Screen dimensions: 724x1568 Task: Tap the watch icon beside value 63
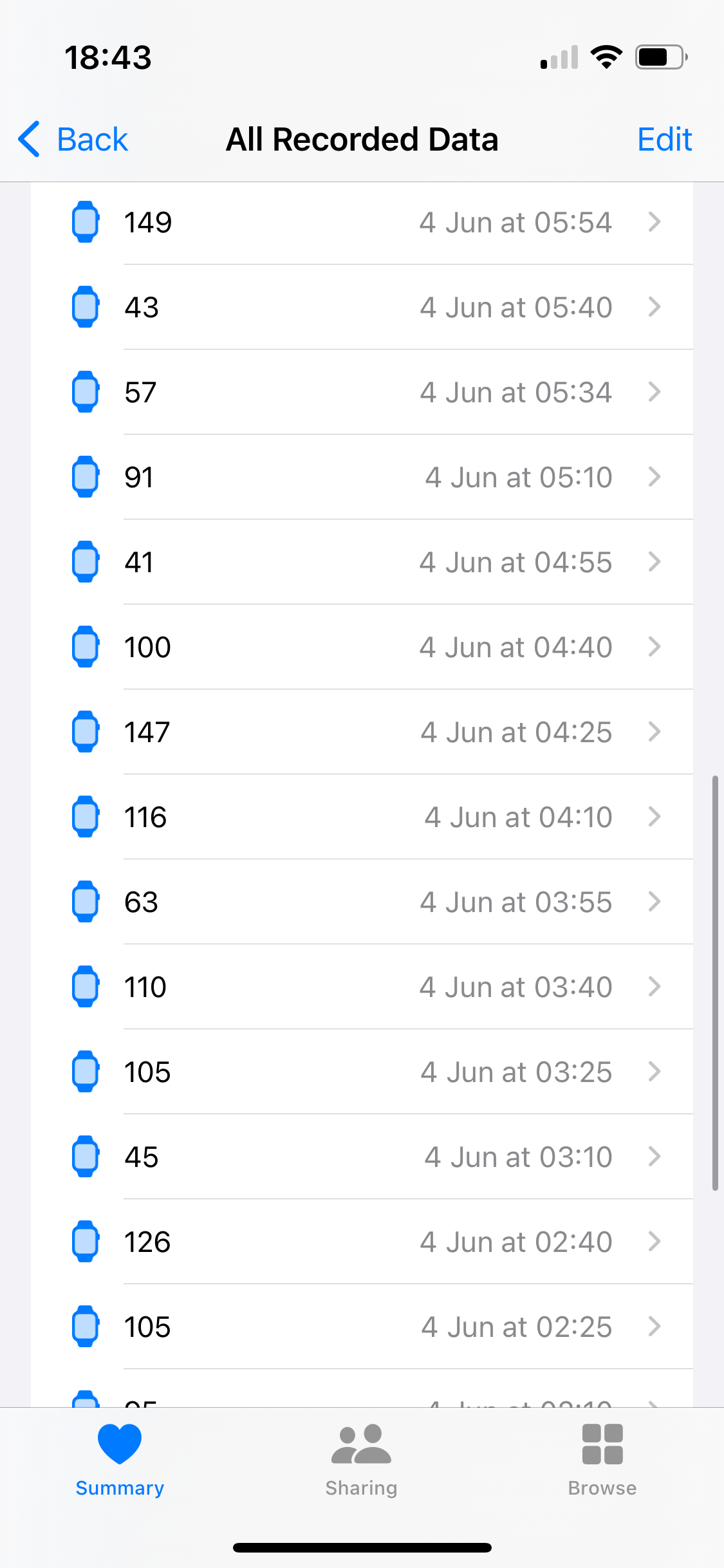pos(85,902)
